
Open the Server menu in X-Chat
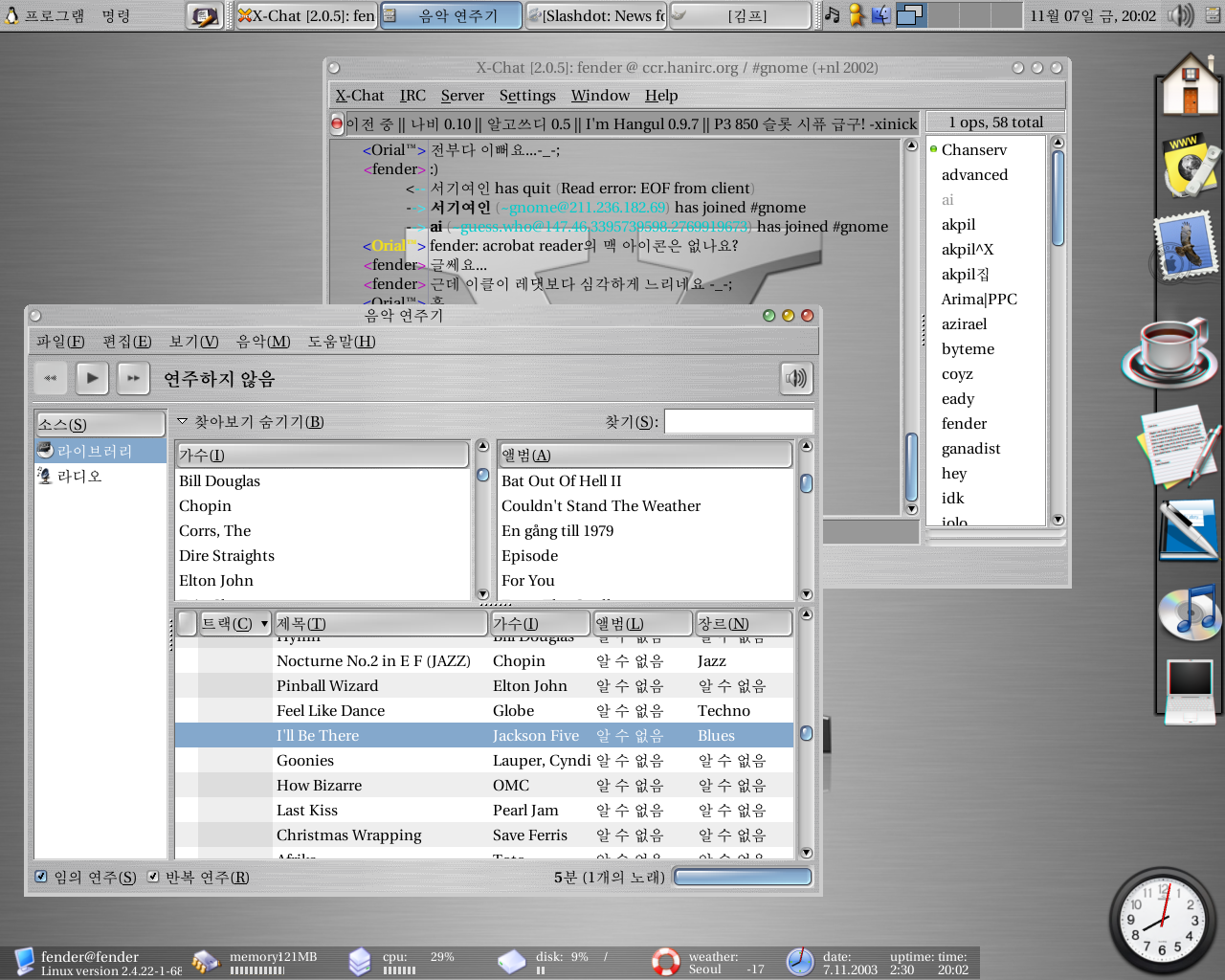coord(462,96)
